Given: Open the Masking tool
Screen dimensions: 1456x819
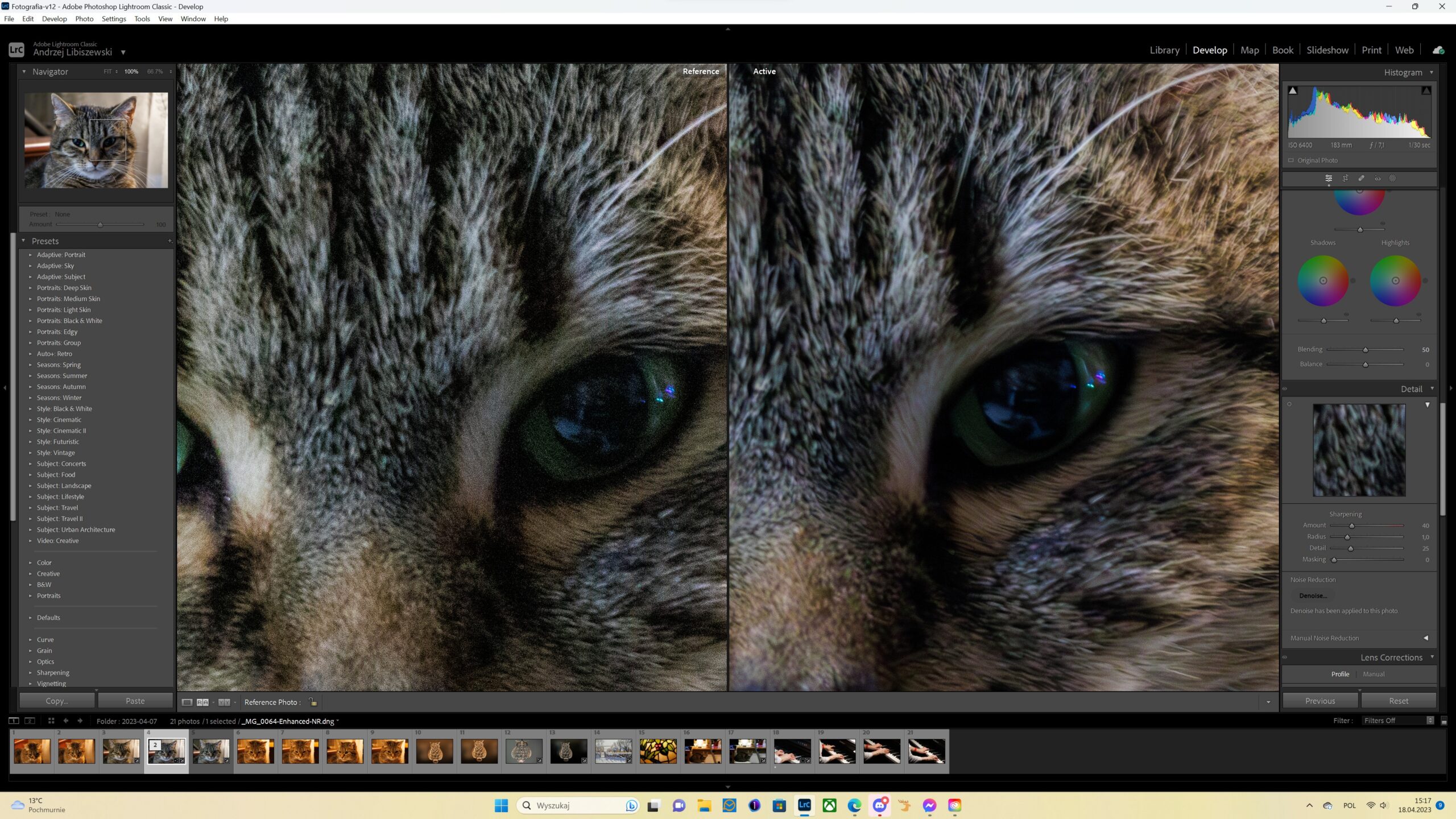Looking at the screenshot, I should (x=1394, y=178).
